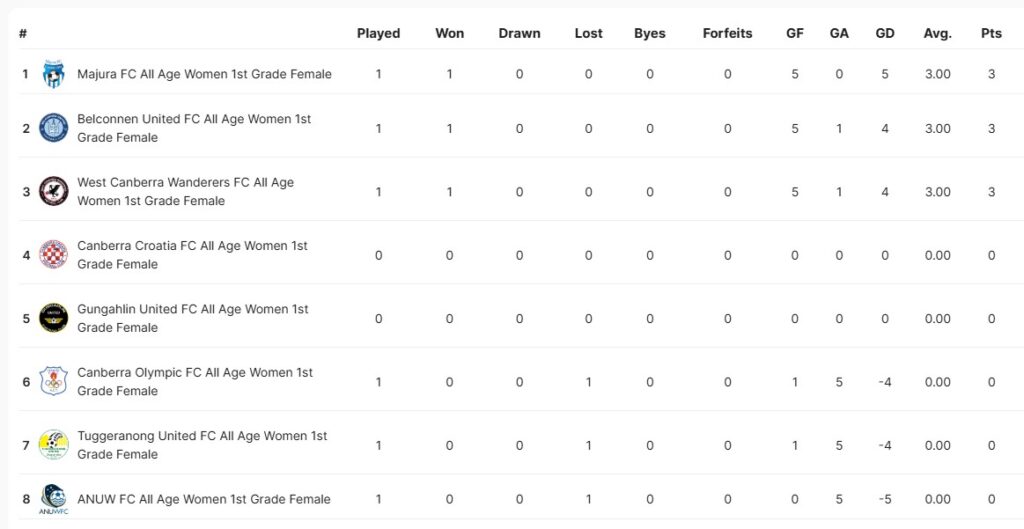1024x529 pixels.
Task: Select the GD column header
Action: (x=885, y=33)
